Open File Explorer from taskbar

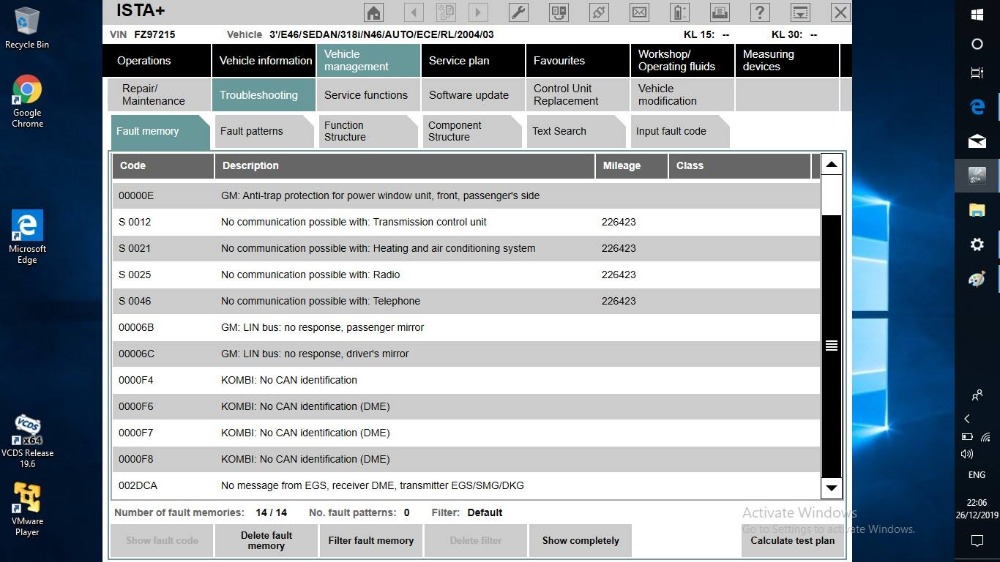coord(977,210)
